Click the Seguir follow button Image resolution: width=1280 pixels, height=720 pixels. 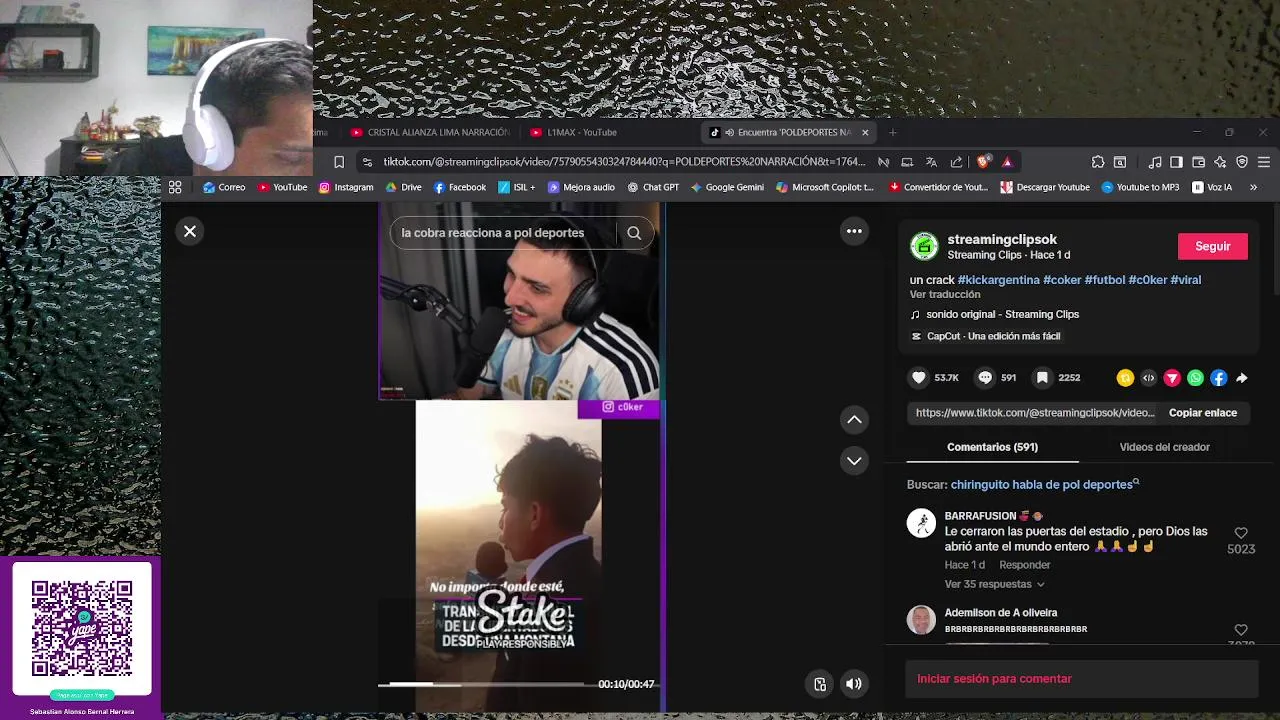pos(1212,246)
